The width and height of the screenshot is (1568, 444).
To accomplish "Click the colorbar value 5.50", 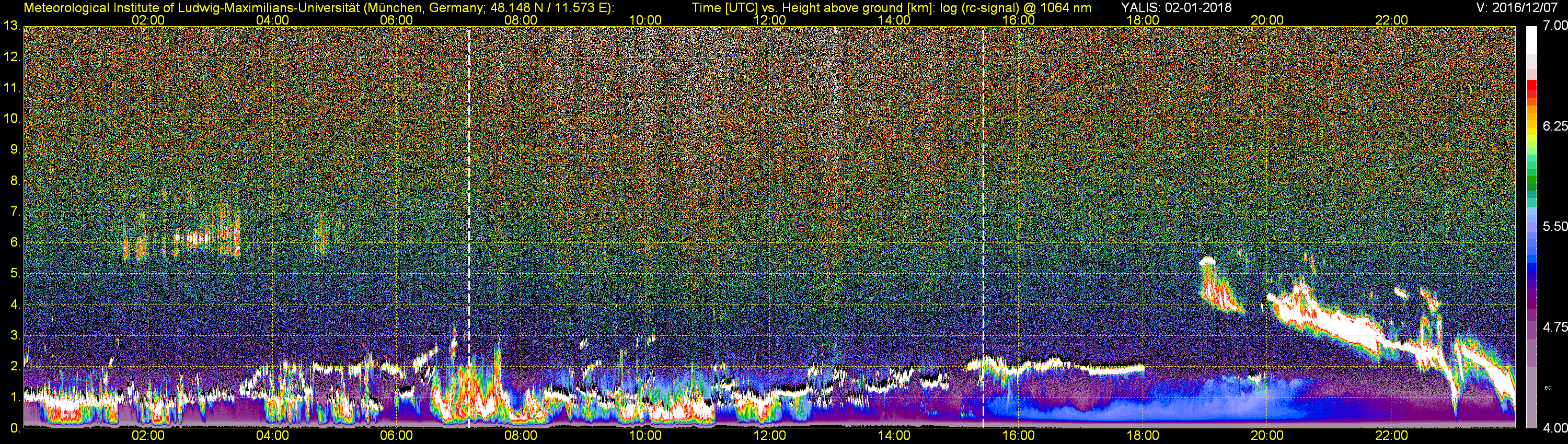I will click(1554, 226).
